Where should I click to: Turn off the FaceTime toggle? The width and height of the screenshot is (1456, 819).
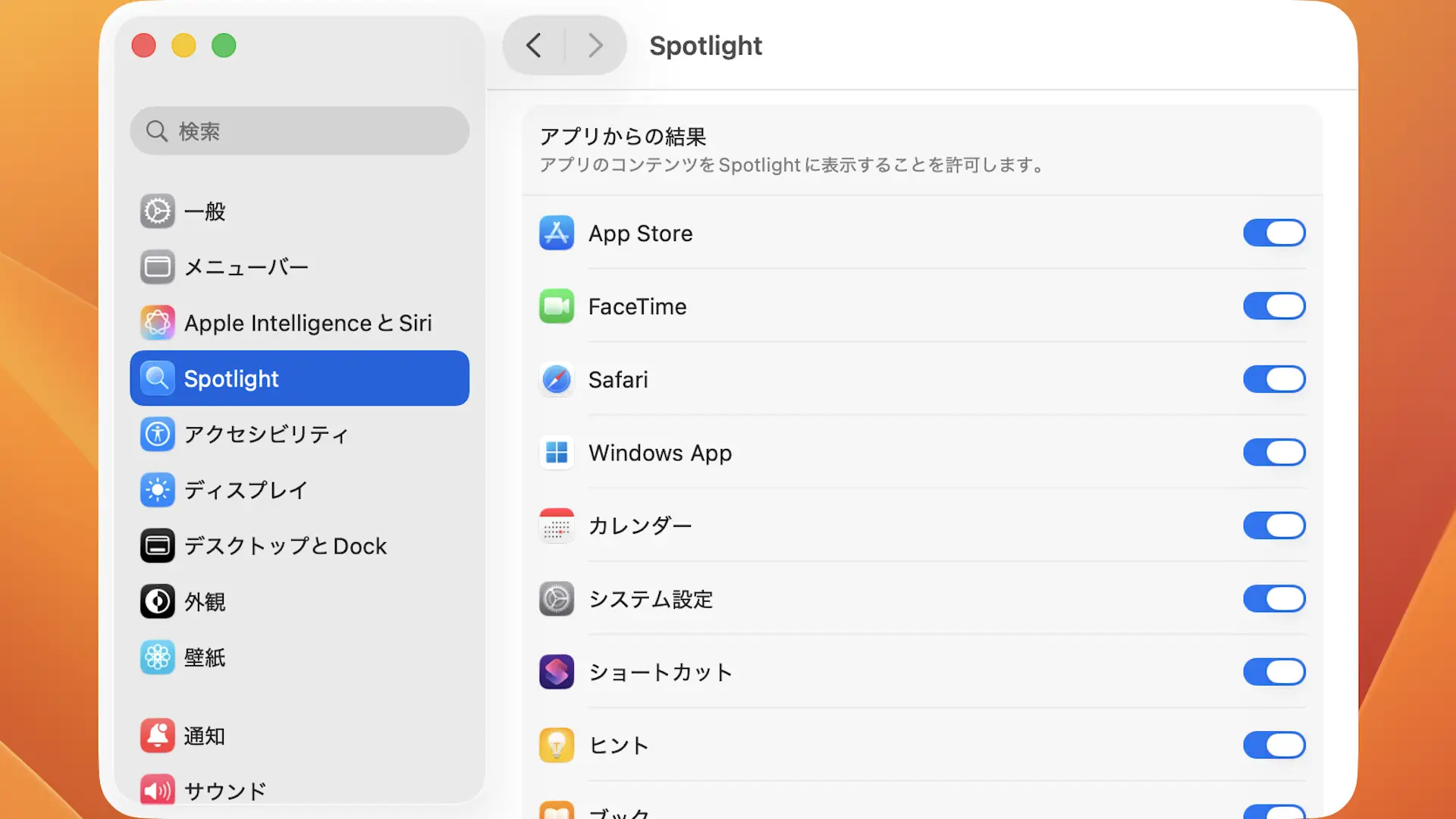(1273, 306)
